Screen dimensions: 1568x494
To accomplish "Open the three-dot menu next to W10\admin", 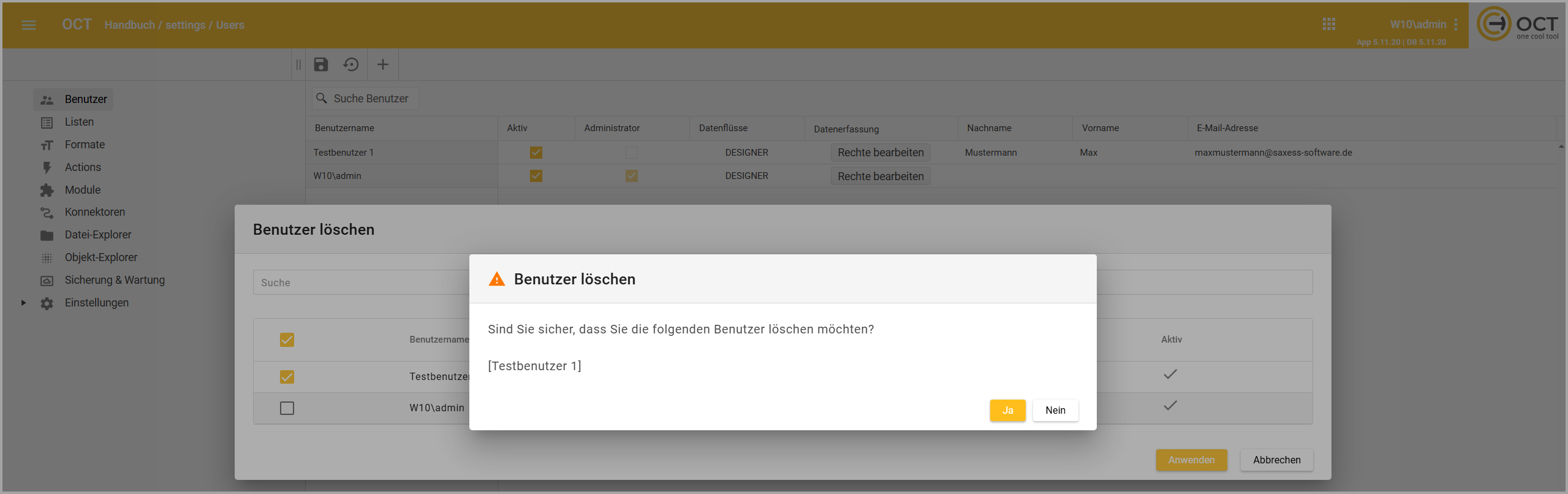I will point(1456,25).
